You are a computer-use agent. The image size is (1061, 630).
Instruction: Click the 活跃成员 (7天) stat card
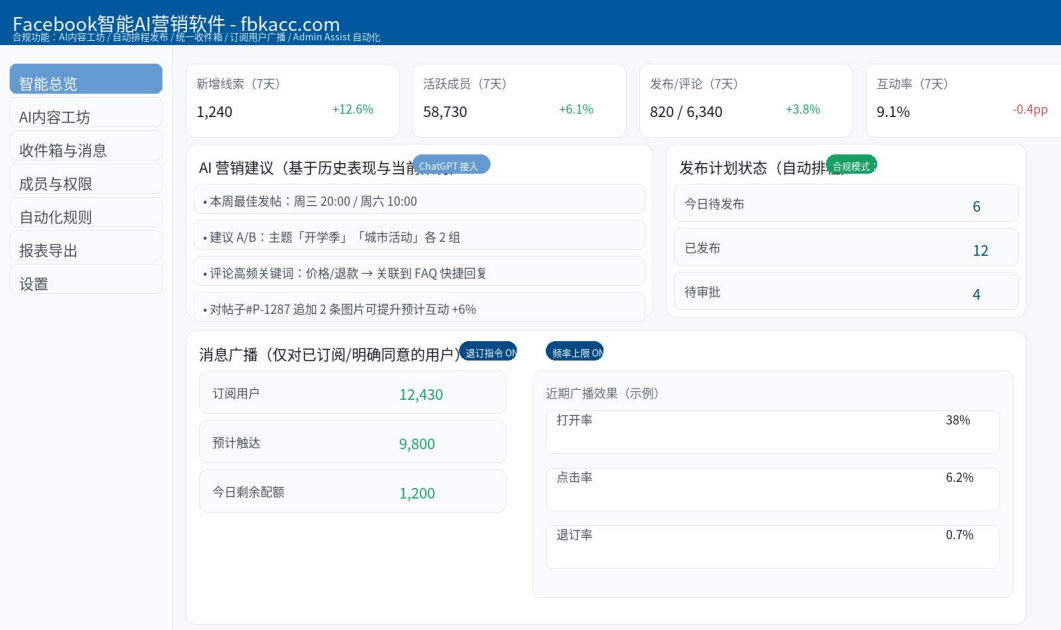[x=518, y=100]
